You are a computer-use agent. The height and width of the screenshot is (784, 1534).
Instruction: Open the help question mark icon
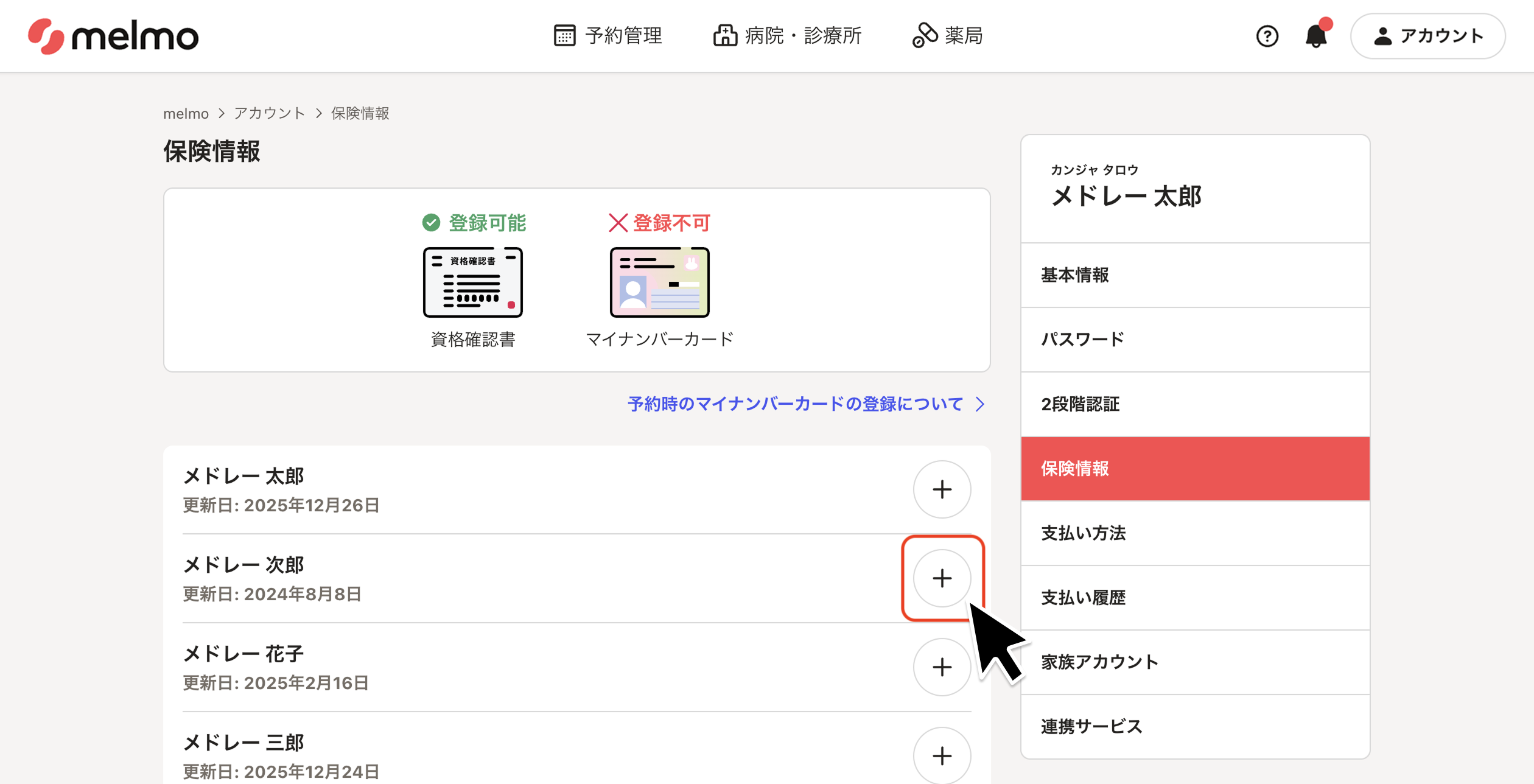pos(1267,37)
